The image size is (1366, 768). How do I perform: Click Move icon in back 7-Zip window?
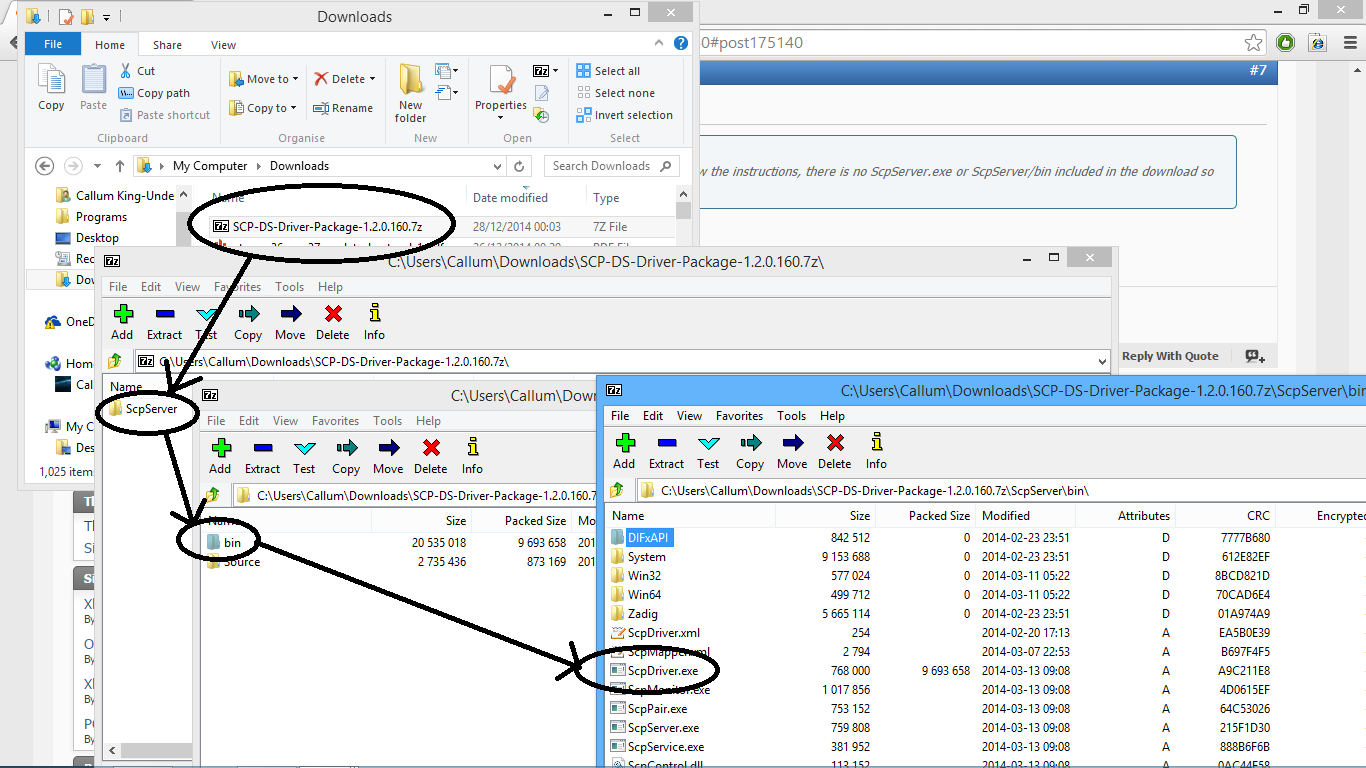(x=291, y=313)
